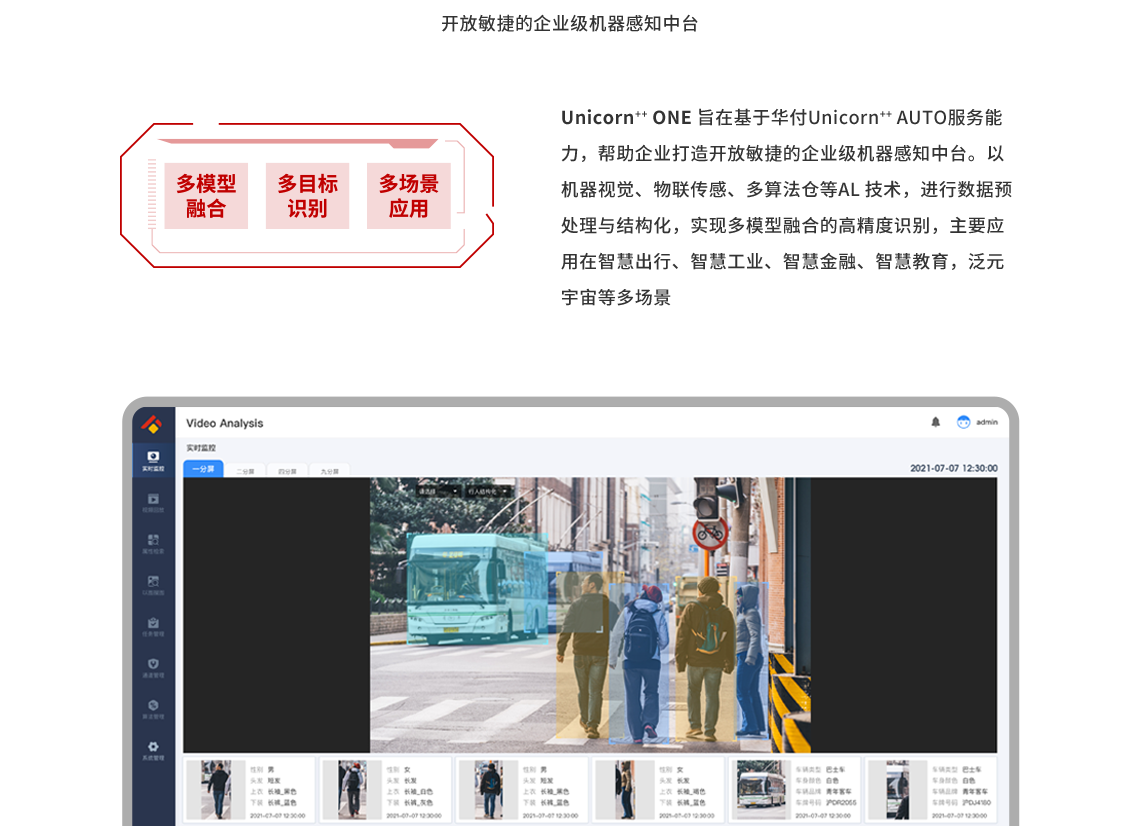Switch to the 四分屏 tab
The height and width of the screenshot is (826, 1140).
tap(287, 470)
